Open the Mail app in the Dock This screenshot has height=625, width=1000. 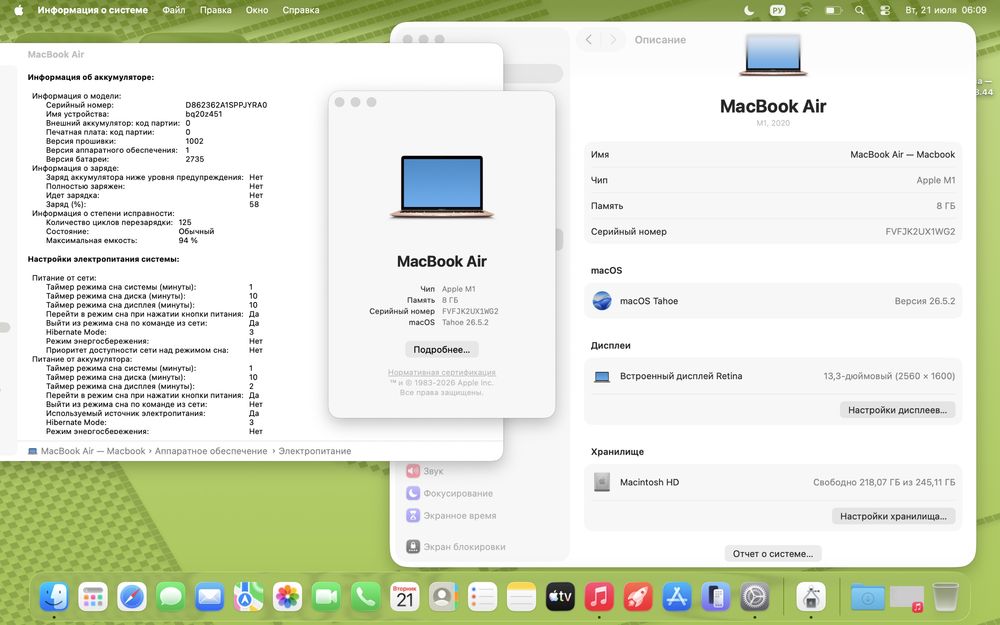[210, 598]
